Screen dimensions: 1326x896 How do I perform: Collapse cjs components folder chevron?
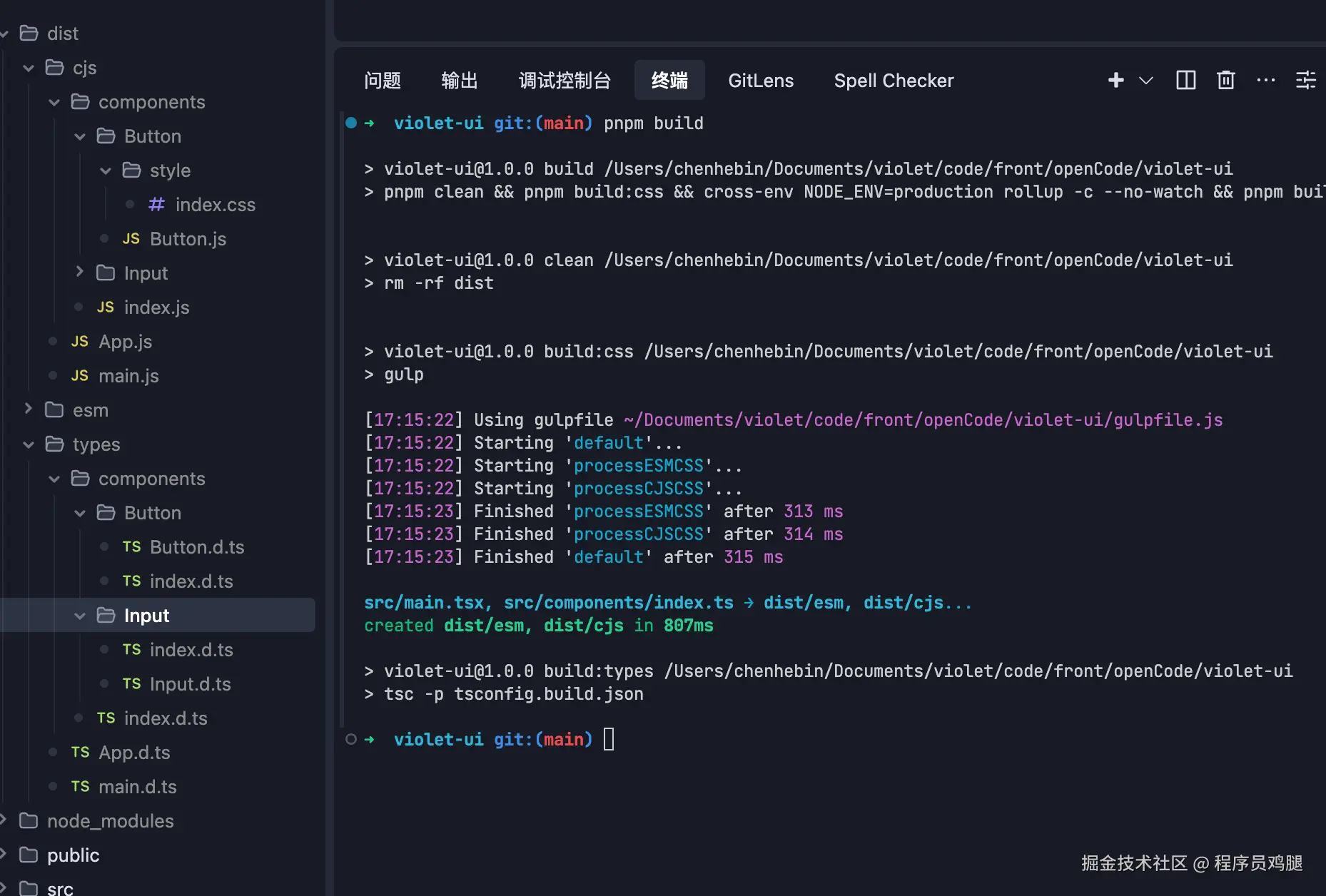[54, 102]
